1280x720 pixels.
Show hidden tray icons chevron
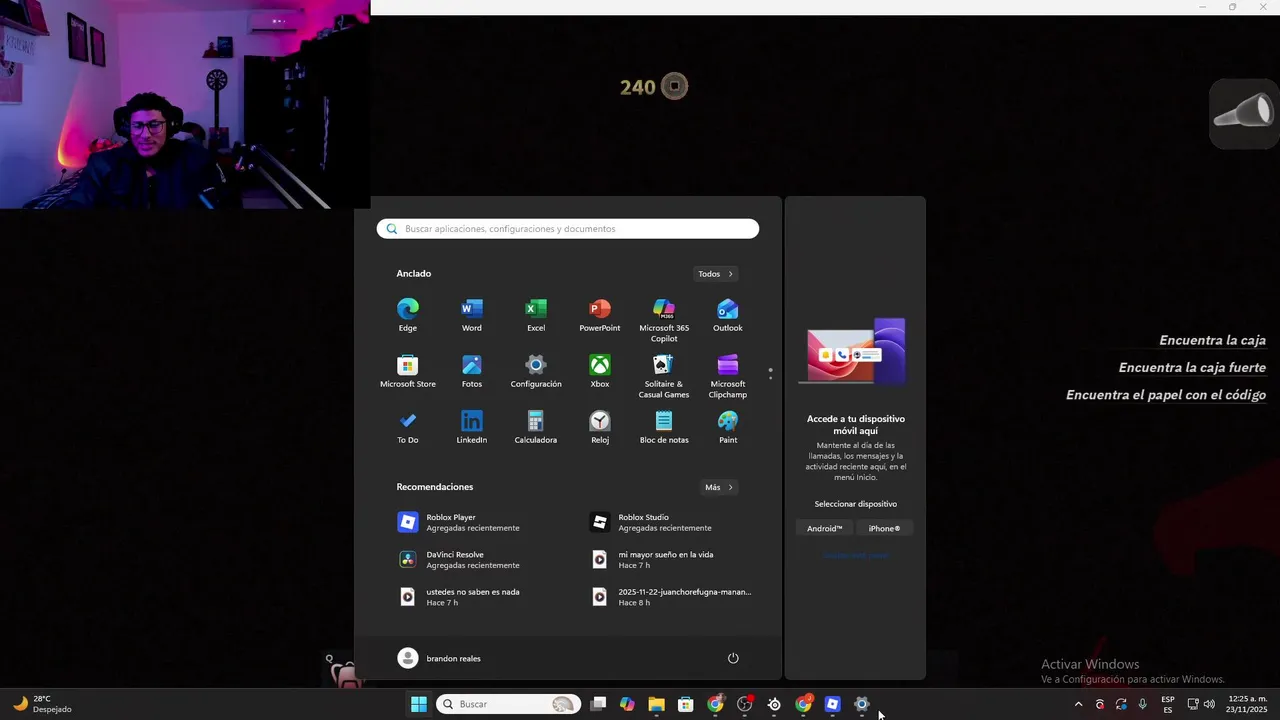click(1078, 704)
